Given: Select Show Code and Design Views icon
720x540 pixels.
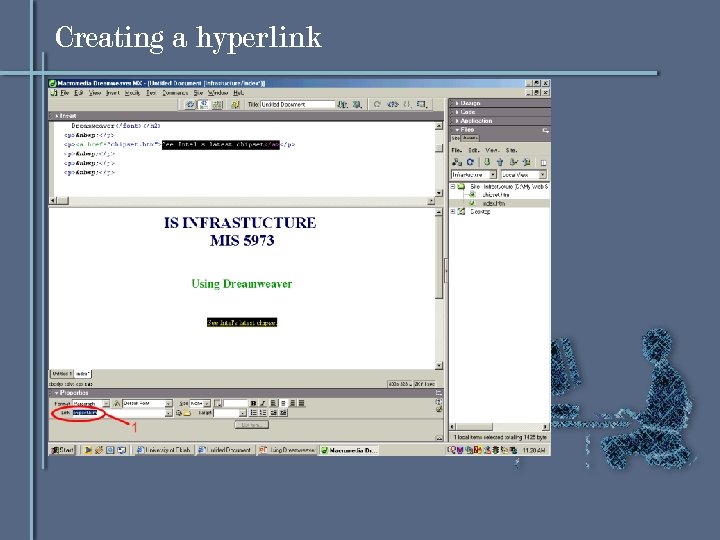Looking at the screenshot, I should click(203, 105).
